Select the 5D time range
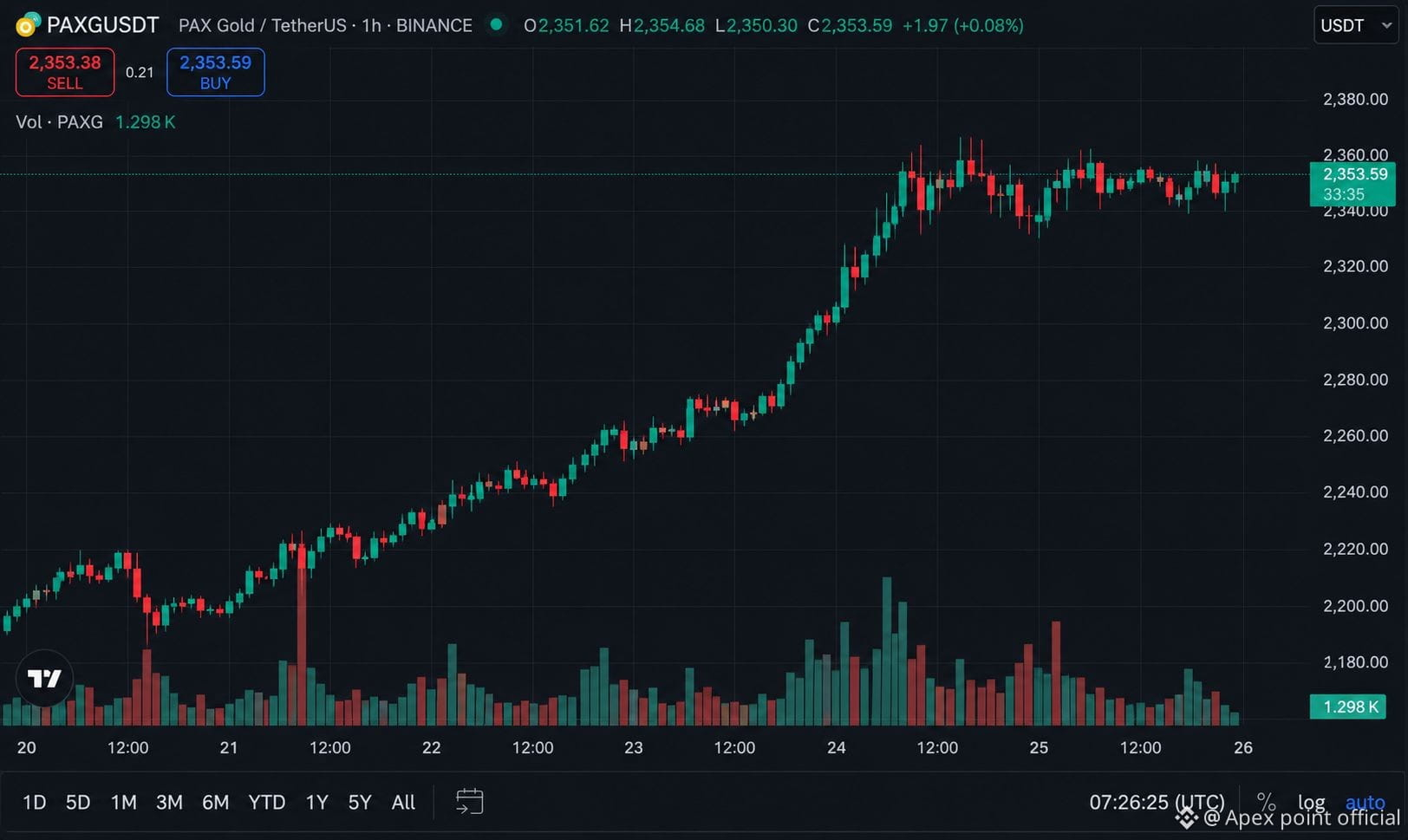The image size is (1408, 840). (x=78, y=802)
